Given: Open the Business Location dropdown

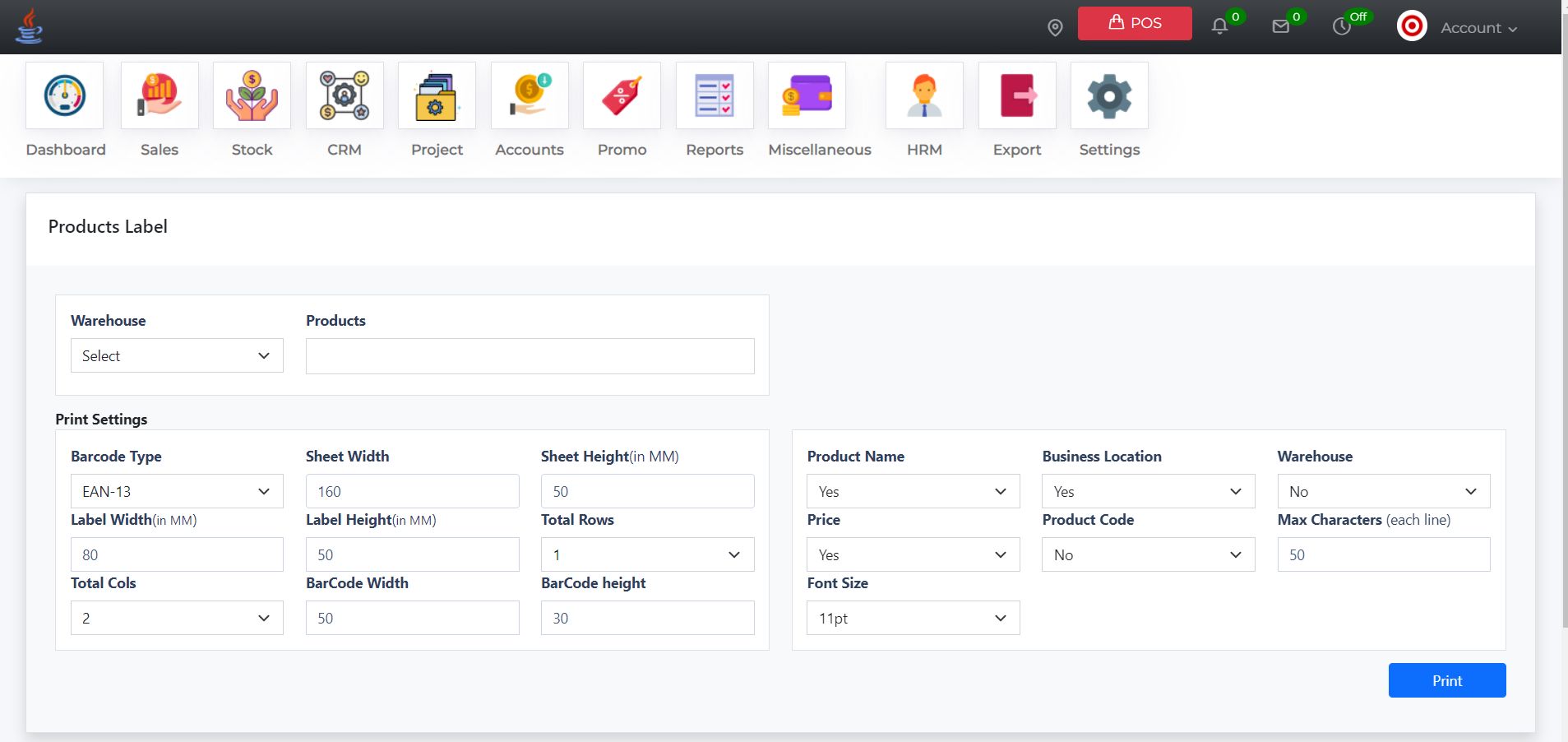Looking at the screenshot, I should point(1149,491).
